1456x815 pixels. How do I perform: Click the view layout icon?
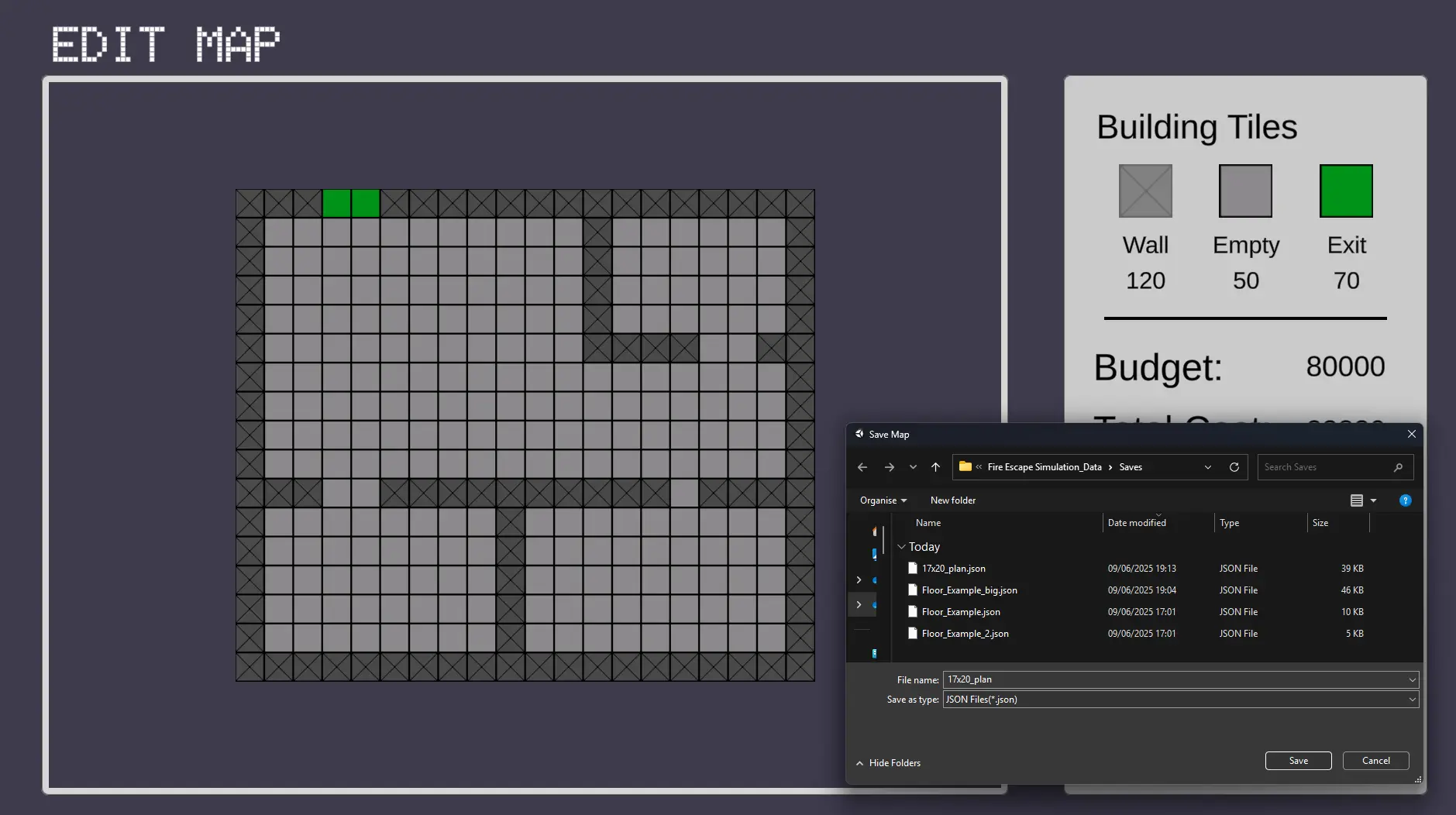1357,500
